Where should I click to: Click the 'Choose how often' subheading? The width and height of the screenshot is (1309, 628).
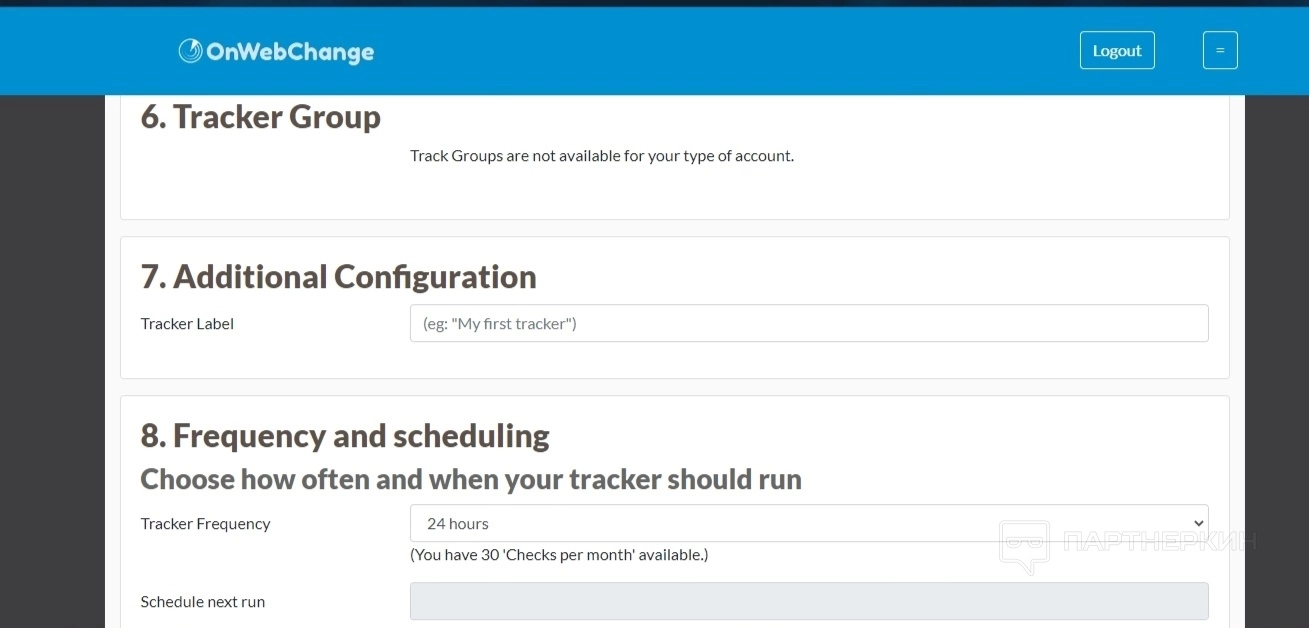(471, 480)
